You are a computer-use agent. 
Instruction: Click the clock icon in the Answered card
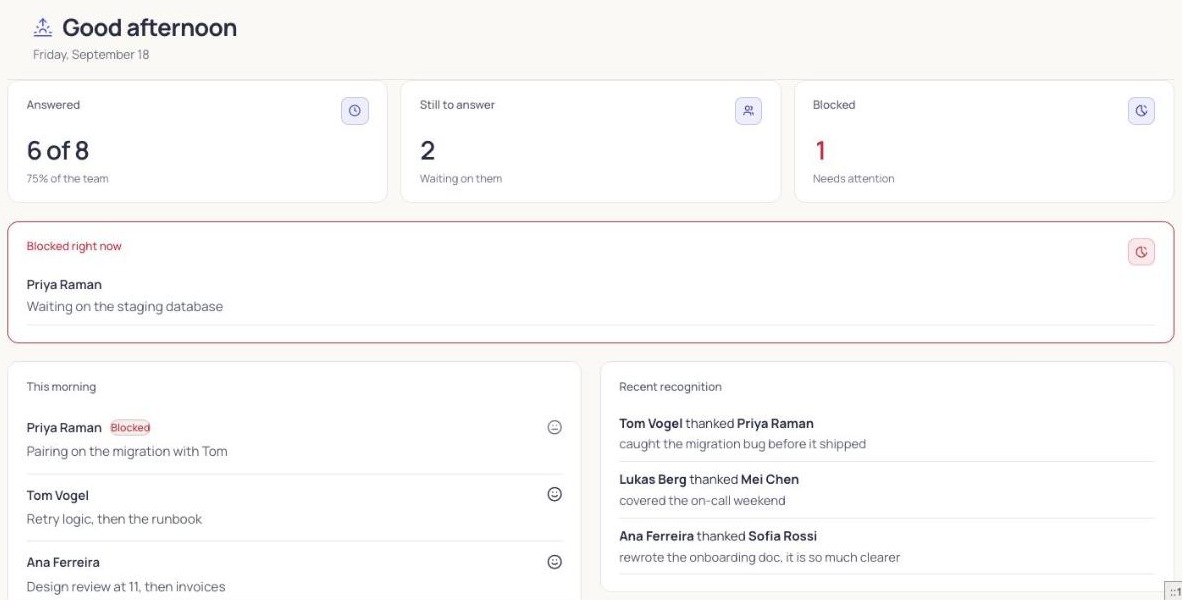pos(354,111)
